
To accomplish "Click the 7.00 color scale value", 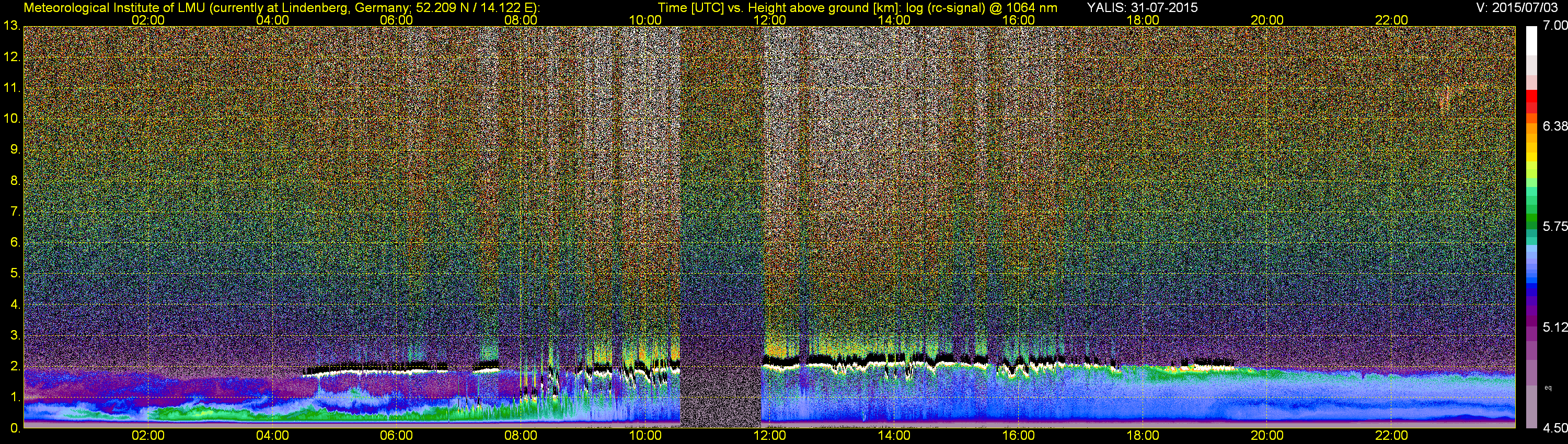I will (x=1554, y=26).
